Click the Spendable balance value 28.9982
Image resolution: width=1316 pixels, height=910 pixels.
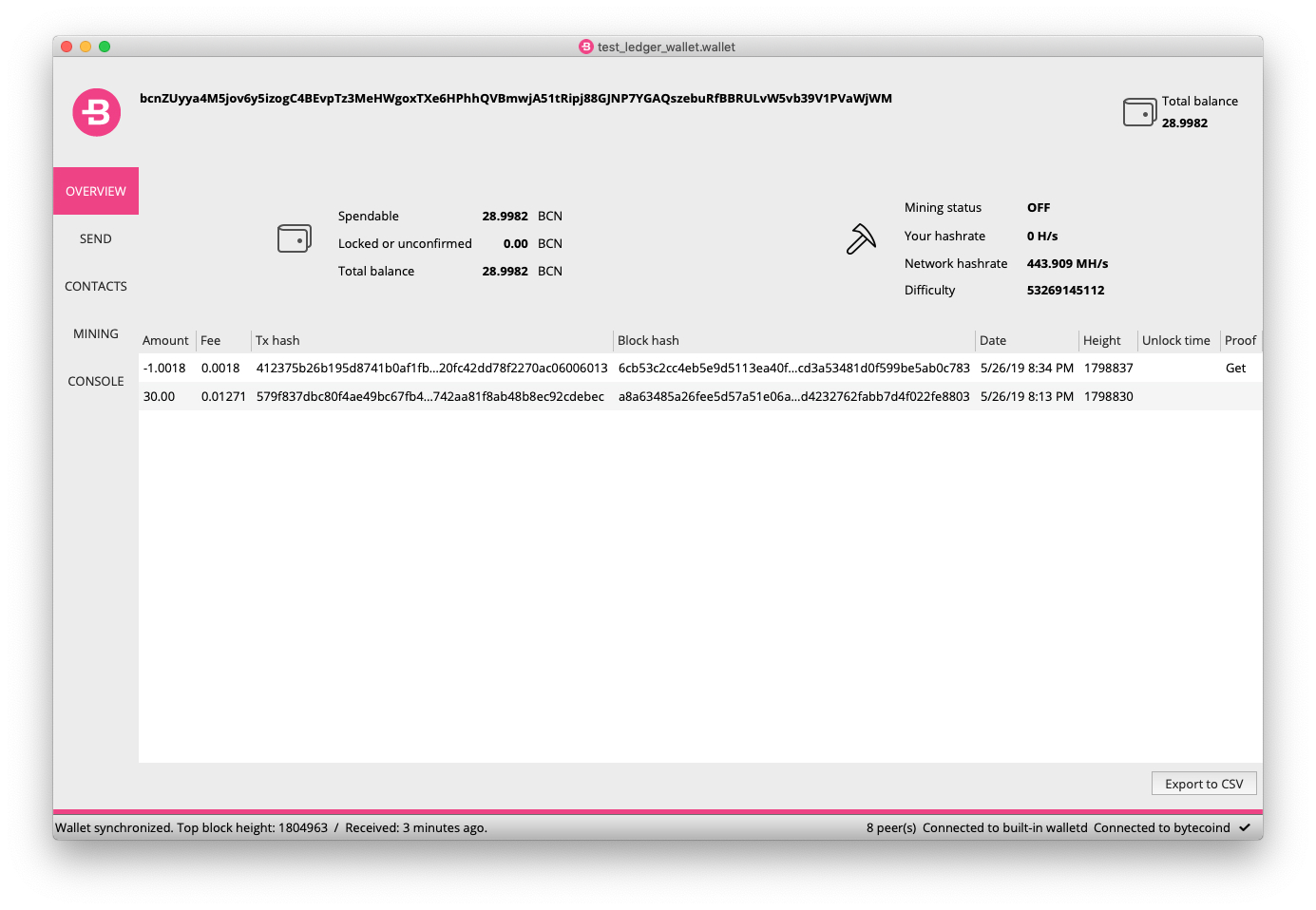point(505,217)
